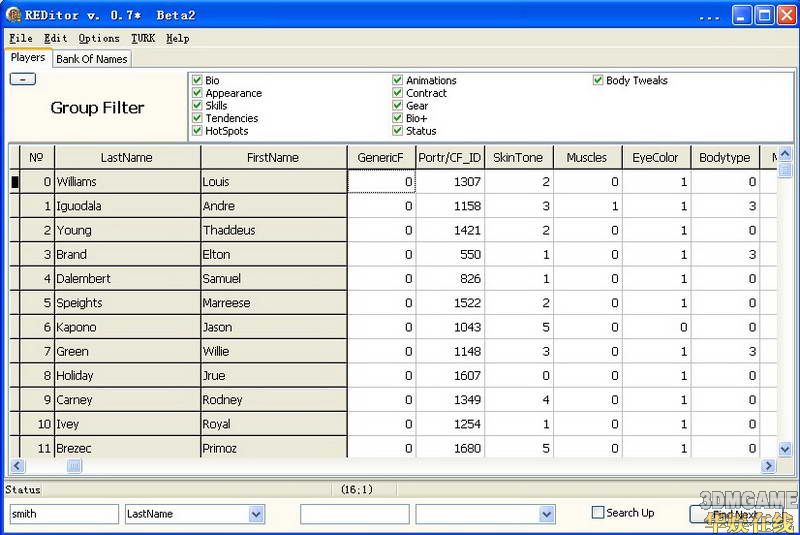Viewport: 800px width, 535px height.
Task: Select the Brand last name cell
Action: pos(128,254)
